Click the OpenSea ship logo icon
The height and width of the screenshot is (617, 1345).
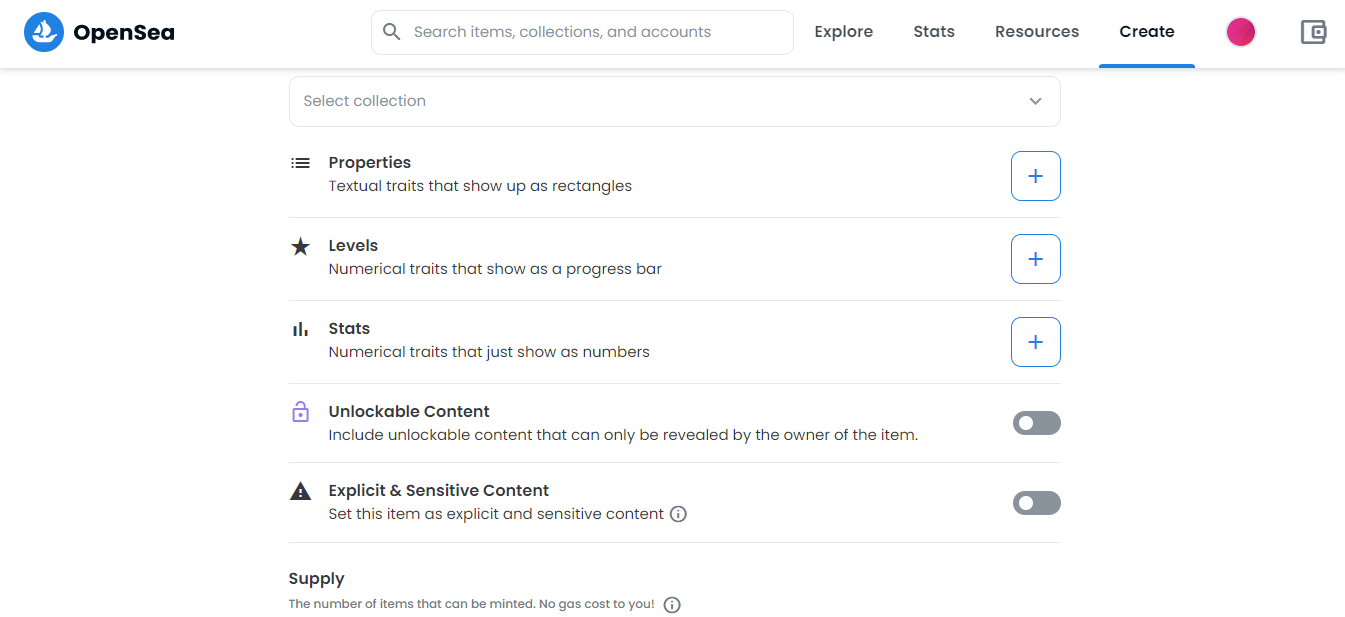pos(44,32)
